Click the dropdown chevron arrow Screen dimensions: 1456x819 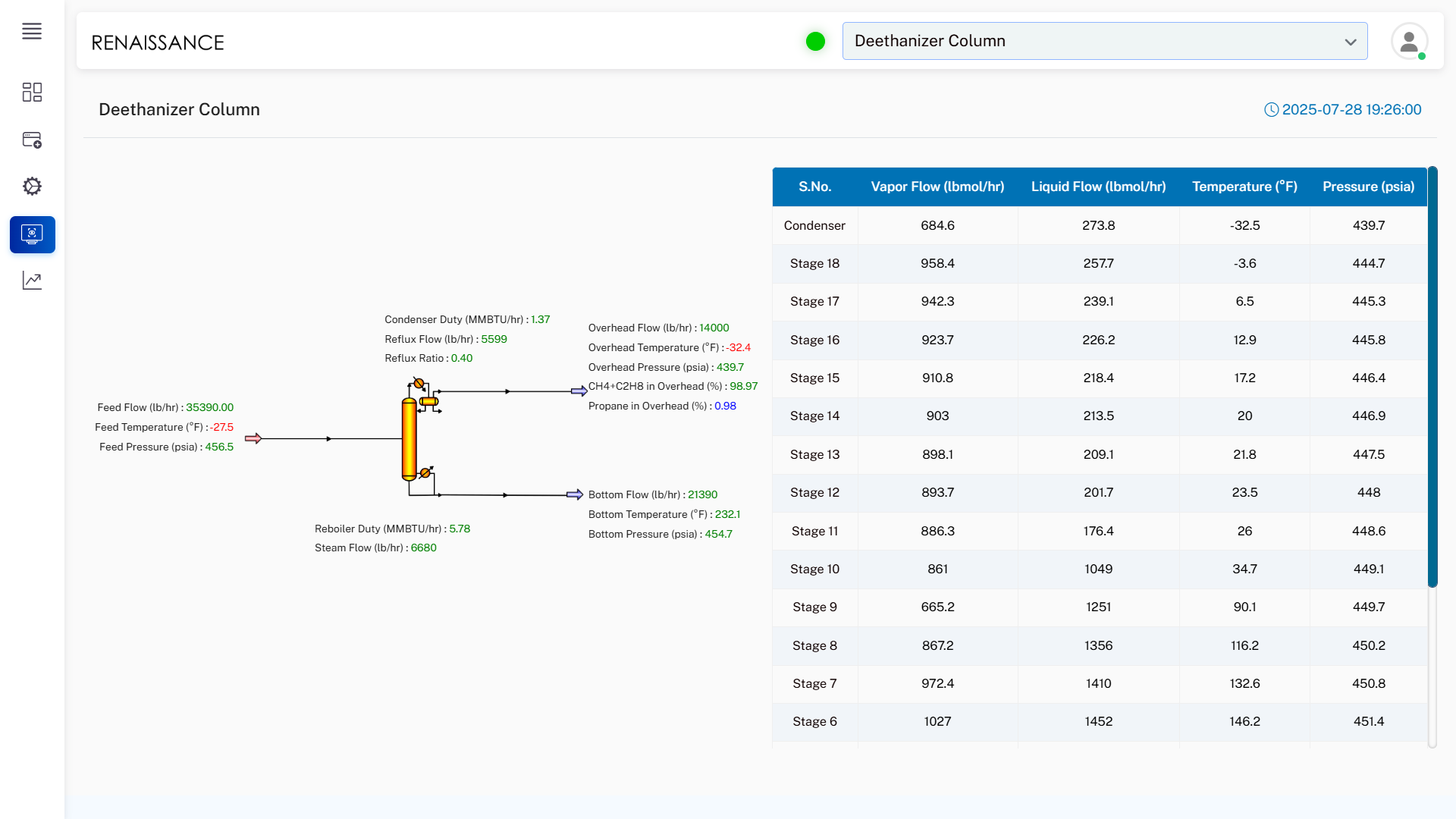point(1351,42)
